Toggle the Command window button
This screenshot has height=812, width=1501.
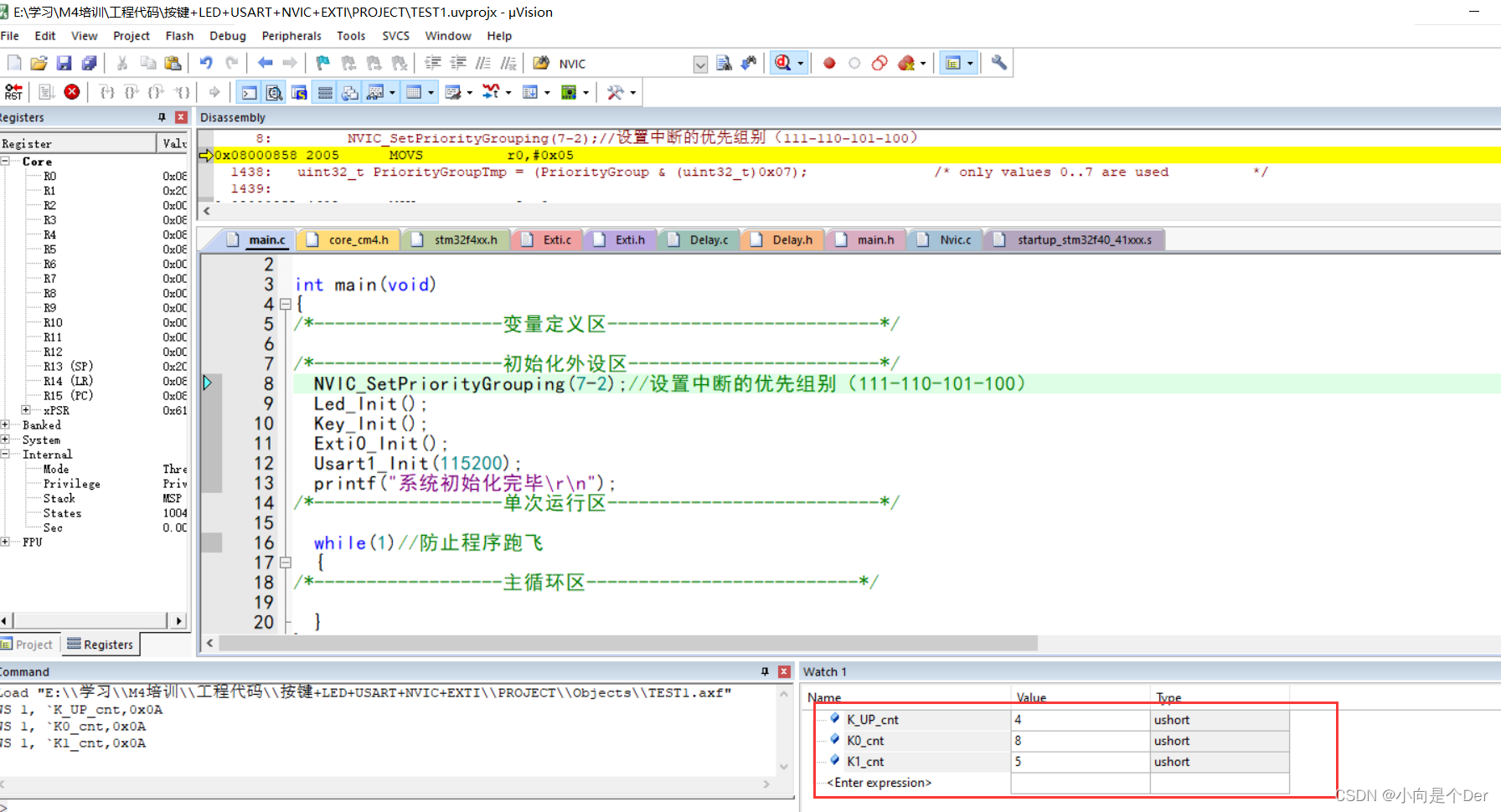[249, 92]
